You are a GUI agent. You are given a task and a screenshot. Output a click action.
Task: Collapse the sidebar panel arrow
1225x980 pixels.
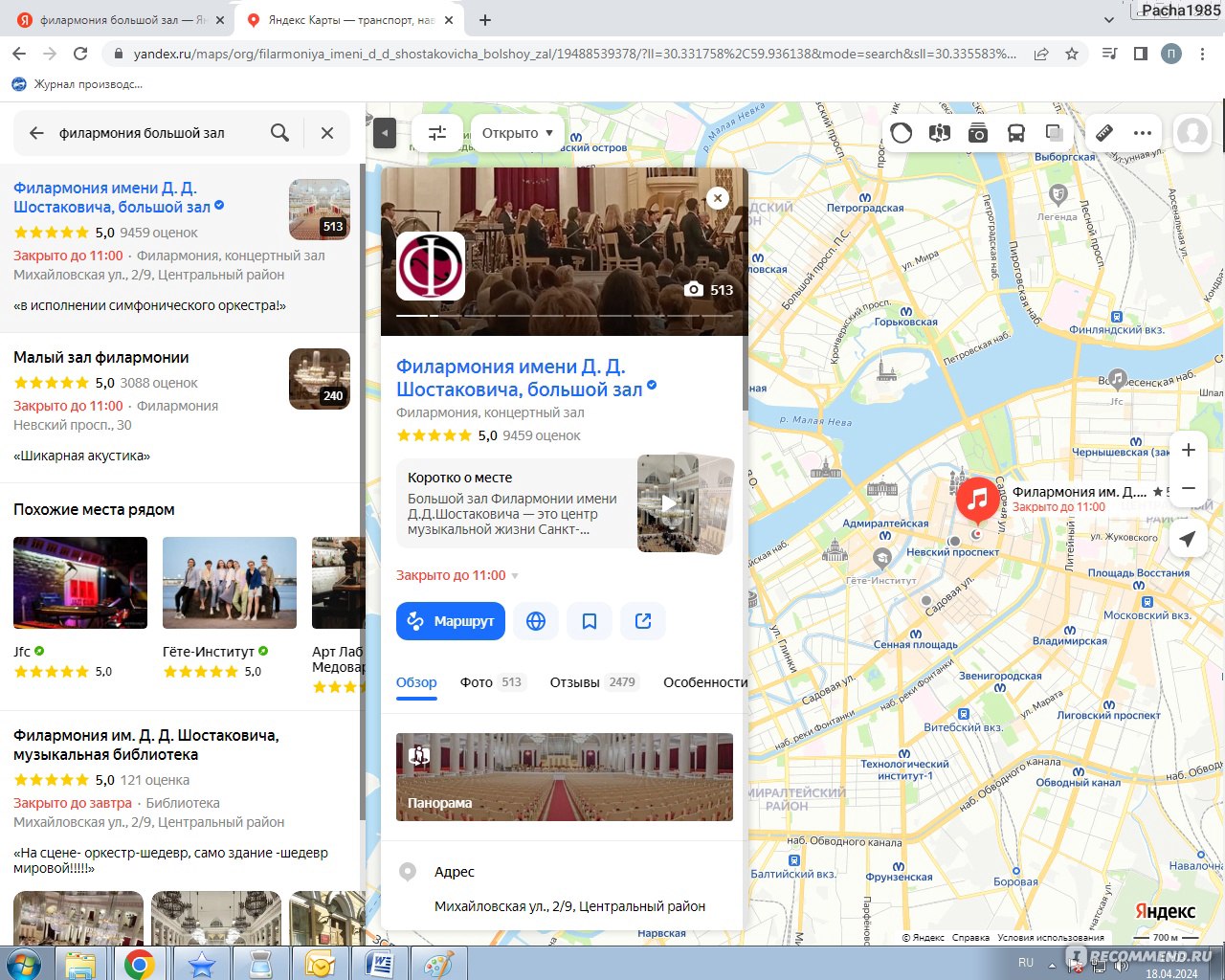click(x=384, y=133)
